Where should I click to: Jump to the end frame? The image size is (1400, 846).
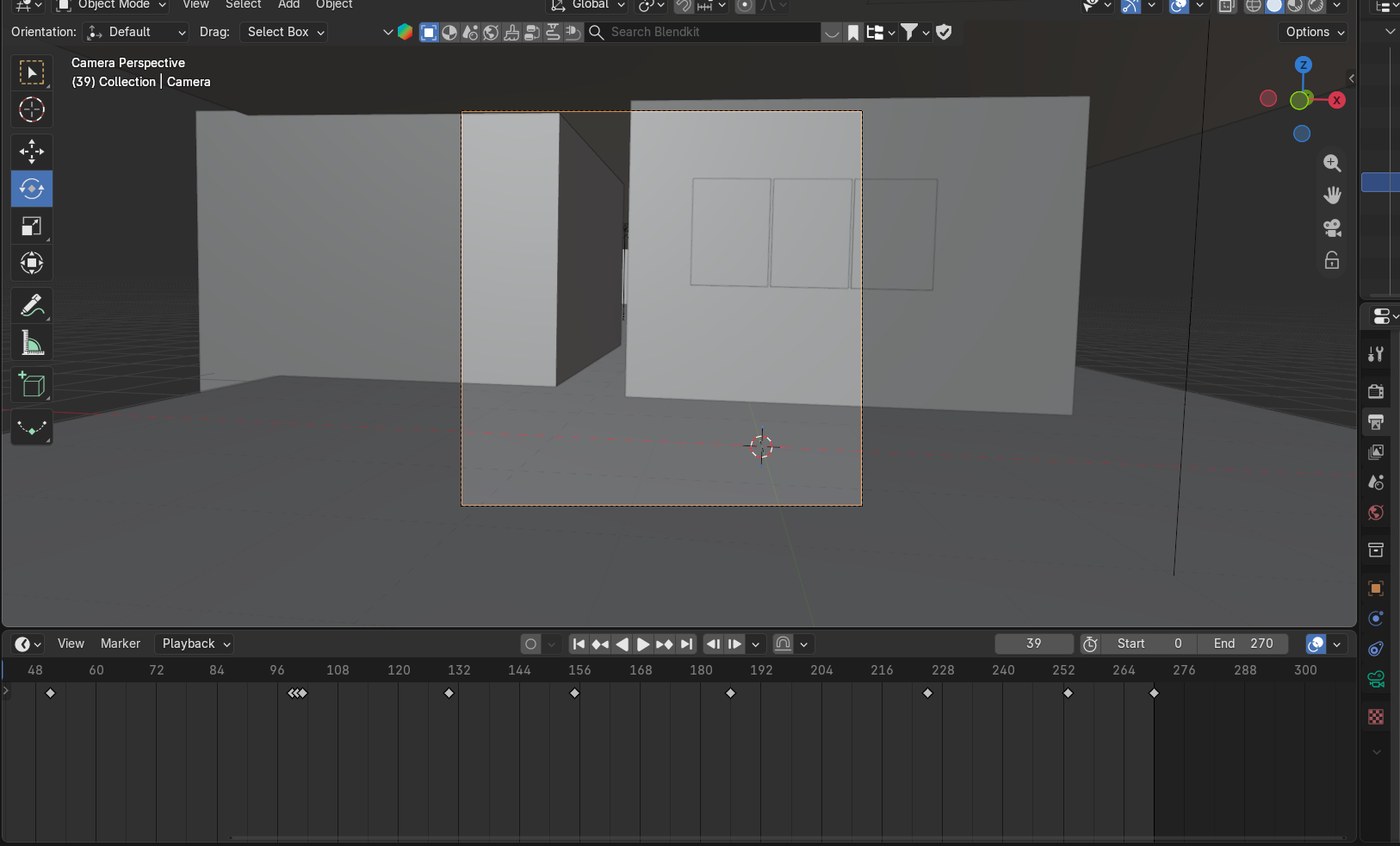(686, 644)
